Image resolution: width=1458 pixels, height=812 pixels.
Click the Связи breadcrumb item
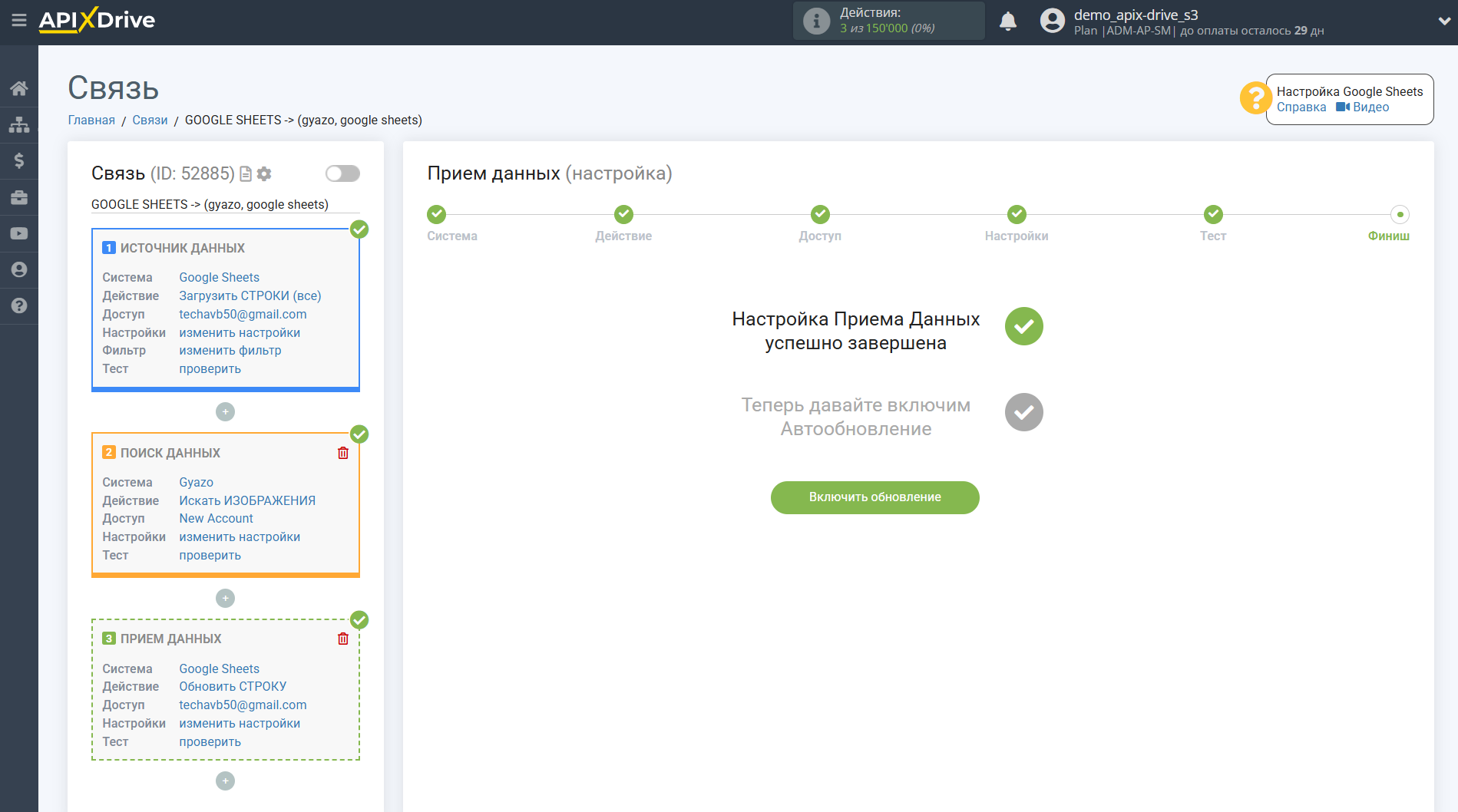(x=150, y=120)
